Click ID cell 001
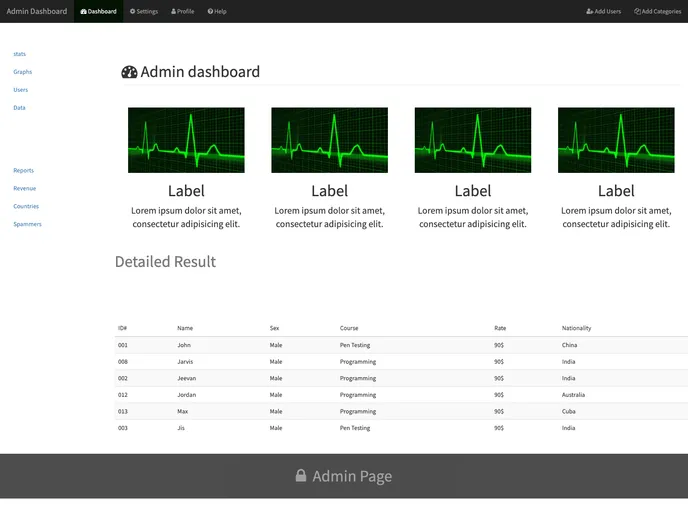This screenshot has width=688, height=512. pyautogui.click(x=122, y=345)
